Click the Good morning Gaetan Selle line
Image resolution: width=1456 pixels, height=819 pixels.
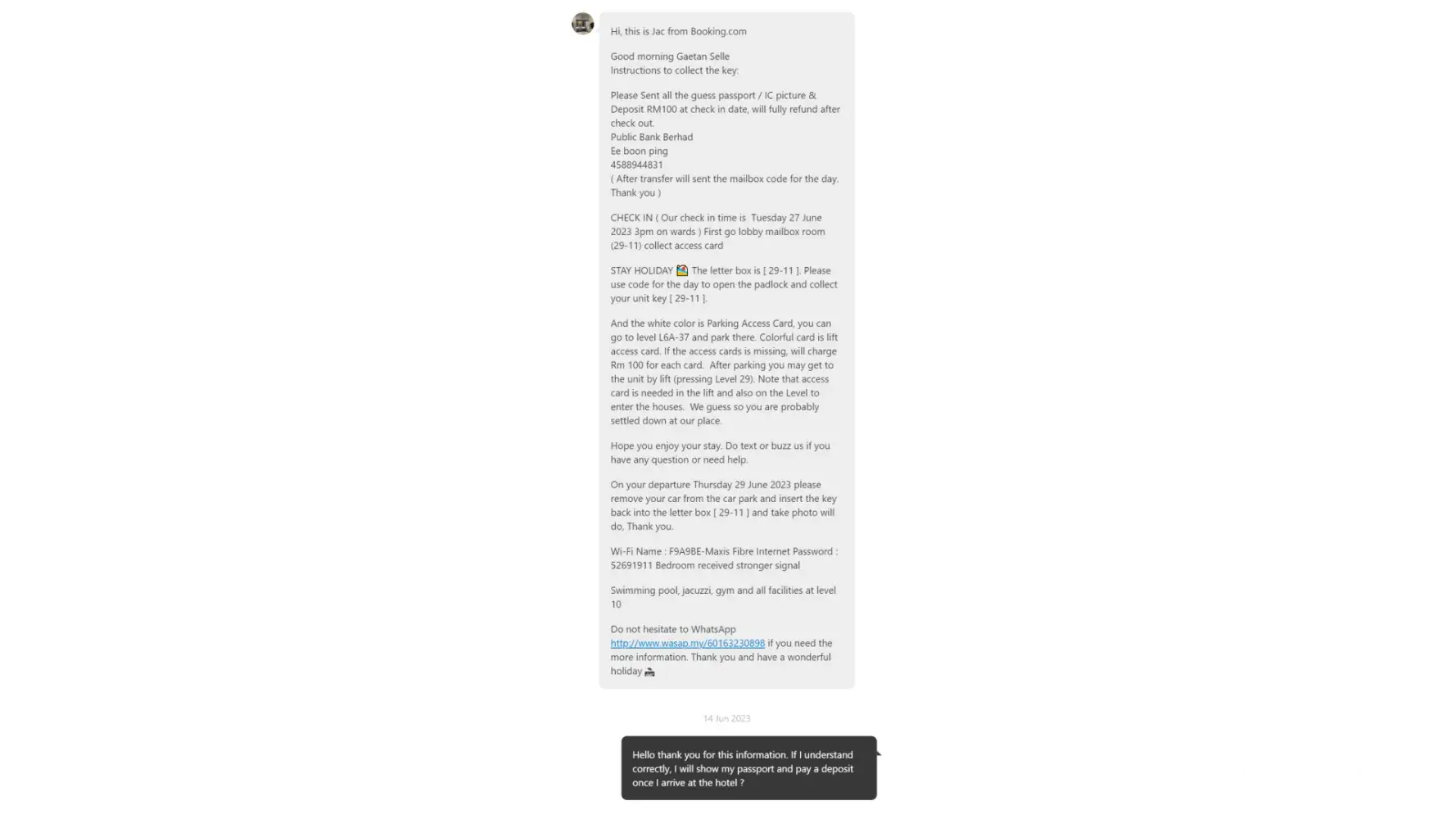click(669, 57)
